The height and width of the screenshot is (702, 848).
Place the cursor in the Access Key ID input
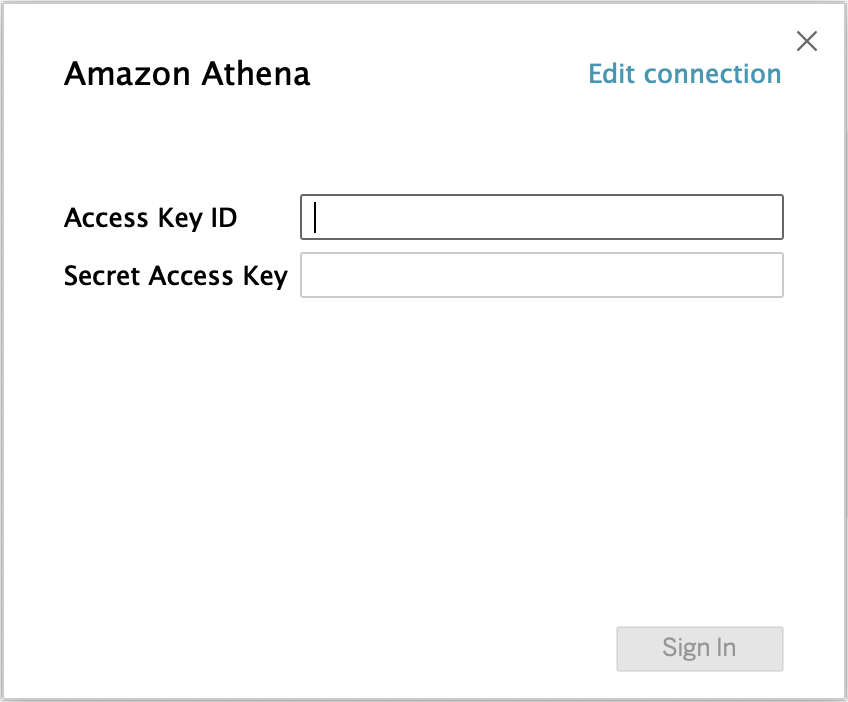coord(541,217)
